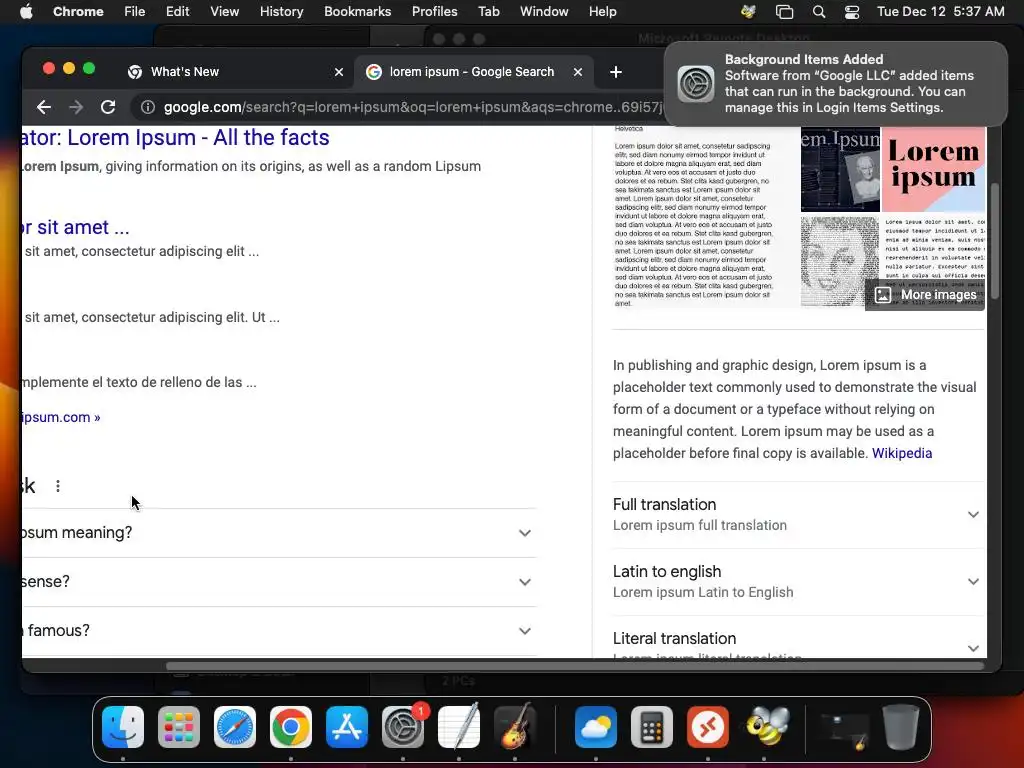Open the Wikipedia link
The width and height of the screenshot is (1024, 768).
tap(902, 453)
